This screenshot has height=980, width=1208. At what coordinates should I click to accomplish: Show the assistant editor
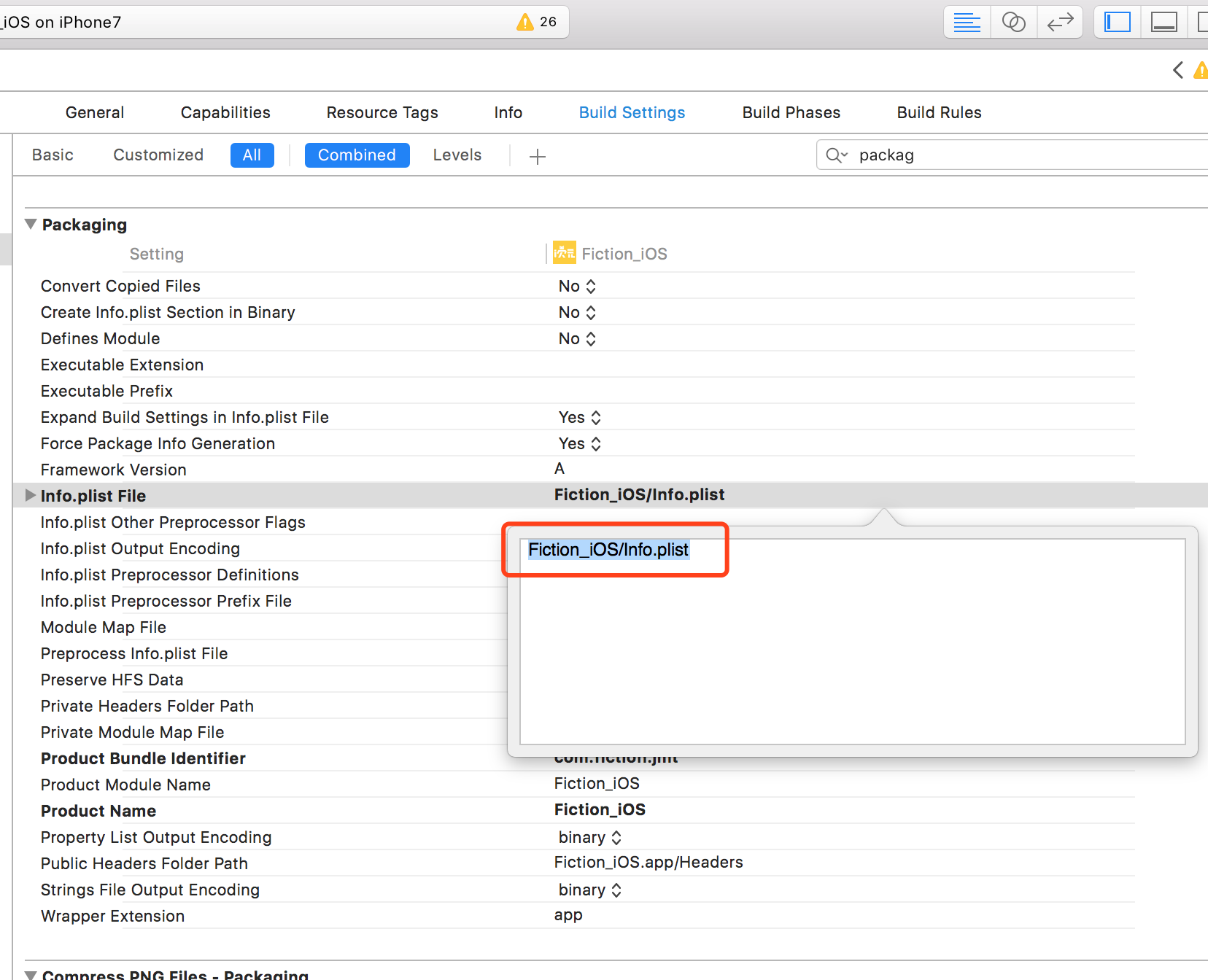click(x=1013, y=22)
